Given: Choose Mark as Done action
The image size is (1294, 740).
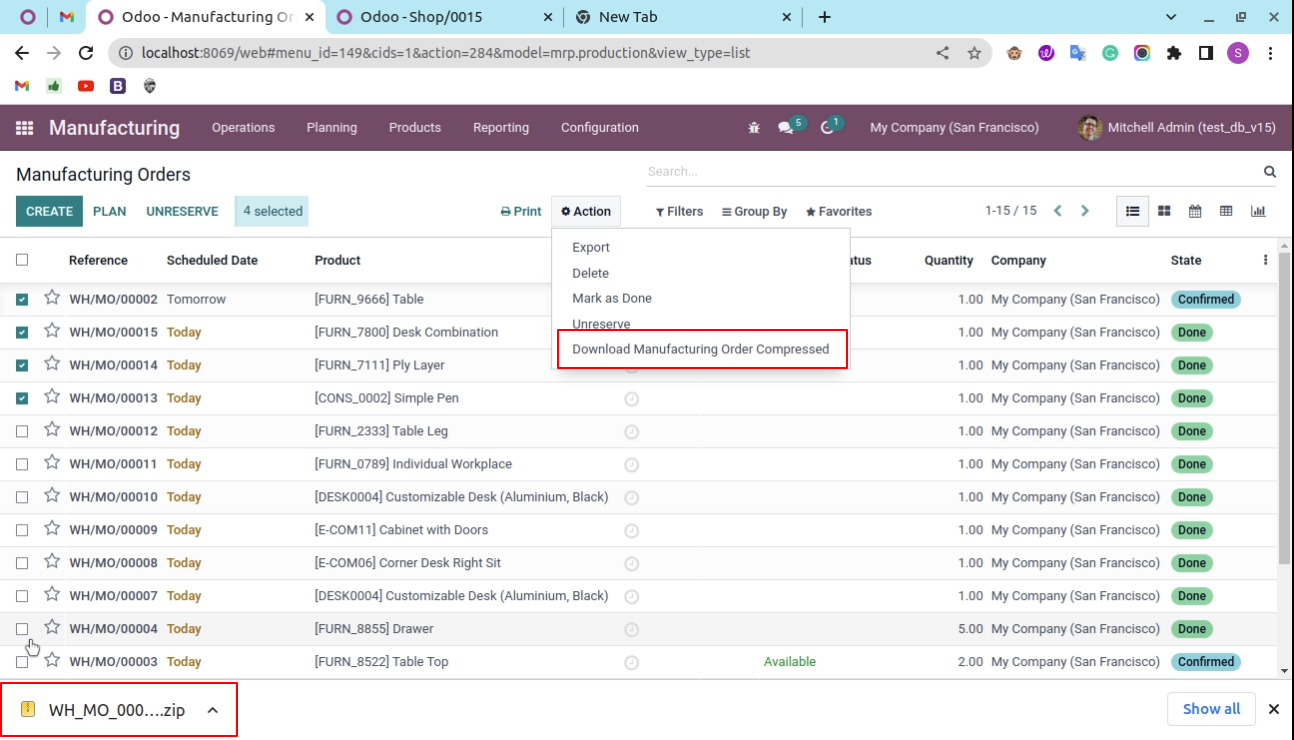Looking at the screenshot, I should (612, 298).
